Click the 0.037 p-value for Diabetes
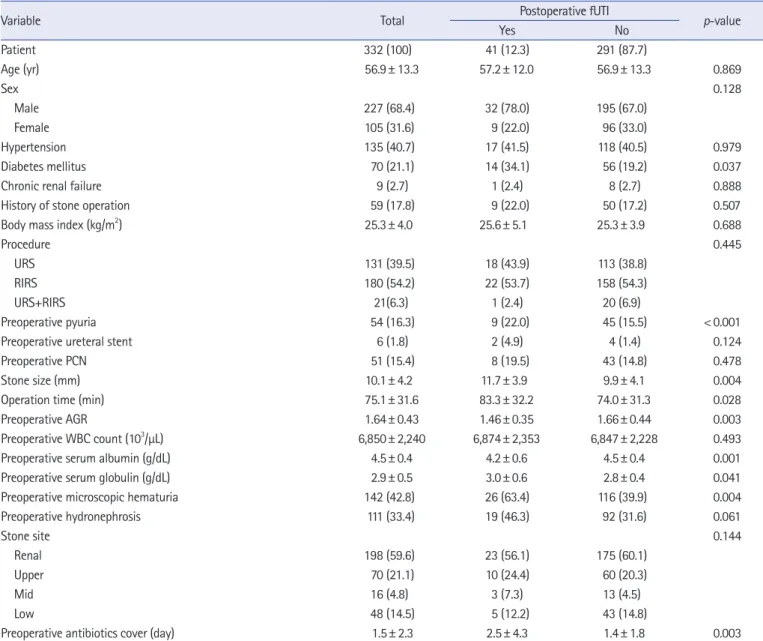This screenshot has height=641, width=763. tap(727, 166)
